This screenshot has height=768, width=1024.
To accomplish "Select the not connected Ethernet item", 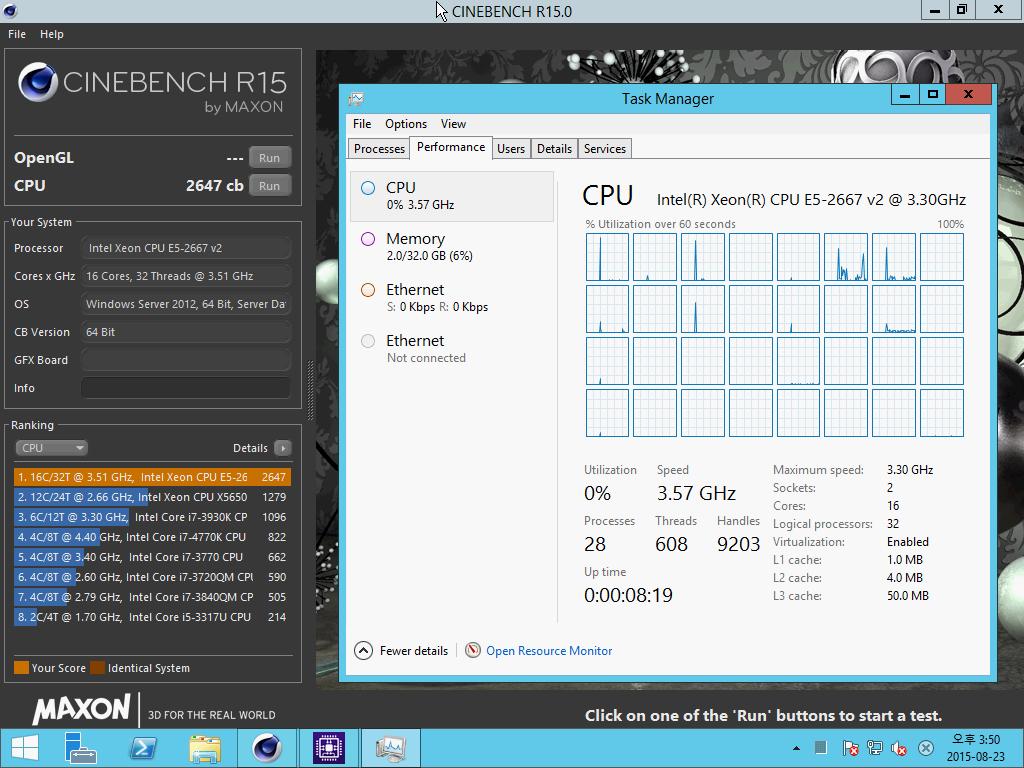I will pos(452,349).
